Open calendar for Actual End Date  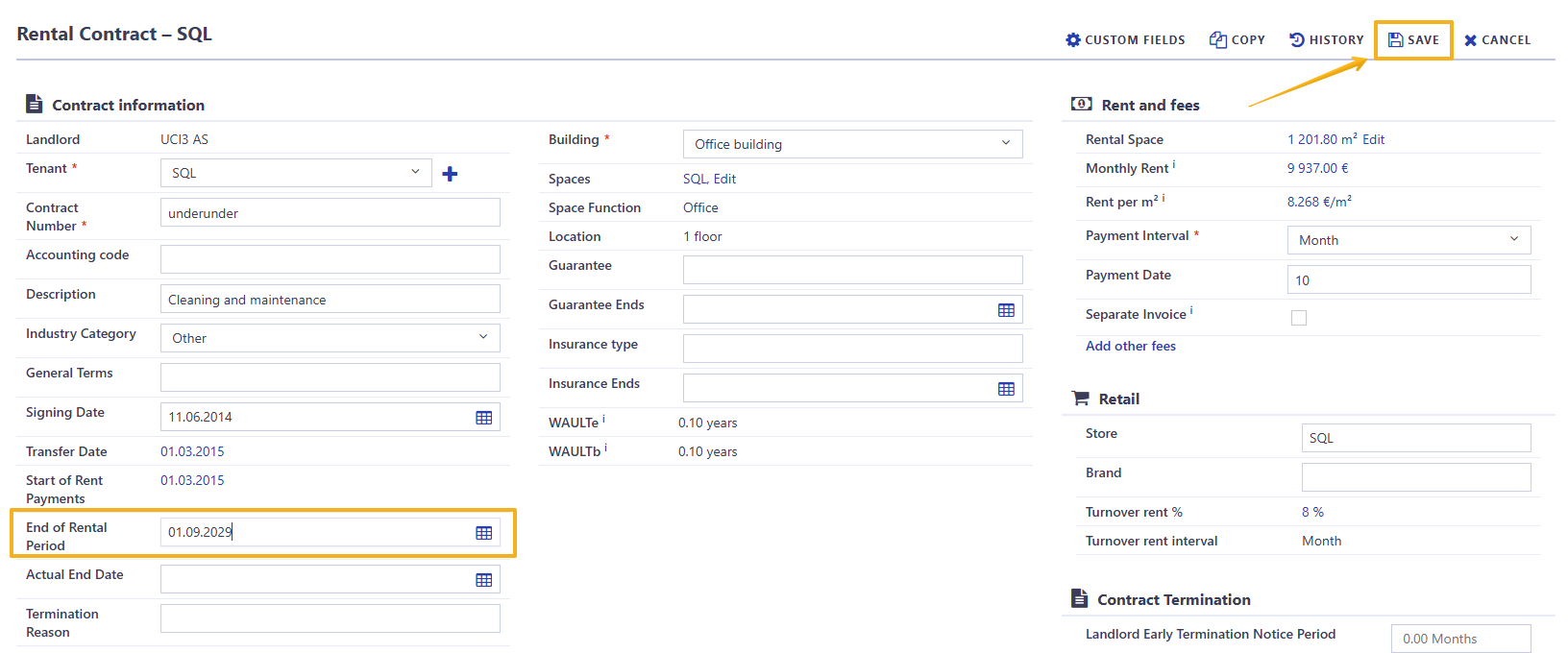point(484,579)
